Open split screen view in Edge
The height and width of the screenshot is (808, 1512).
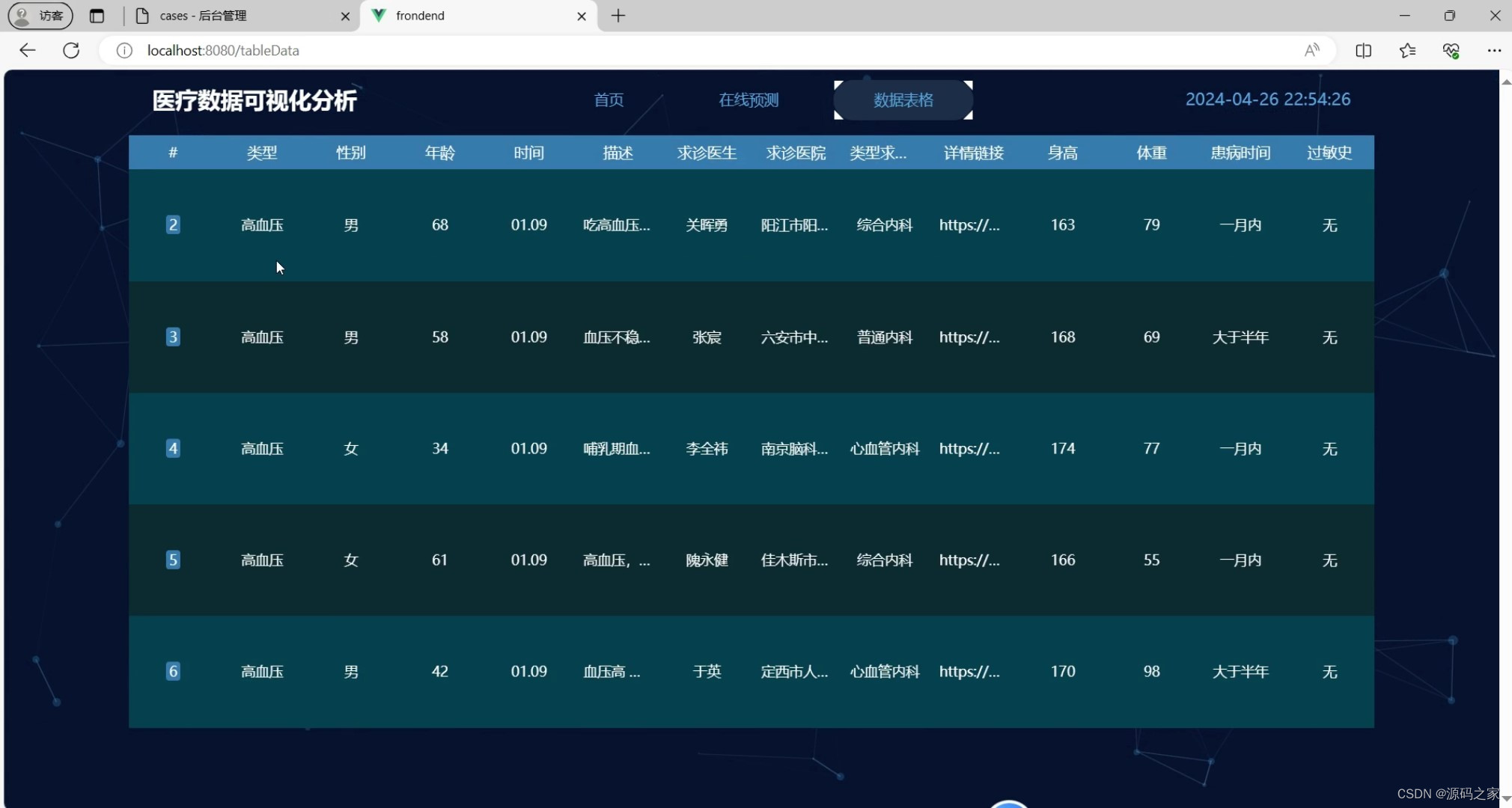[x=1365, y=50]
